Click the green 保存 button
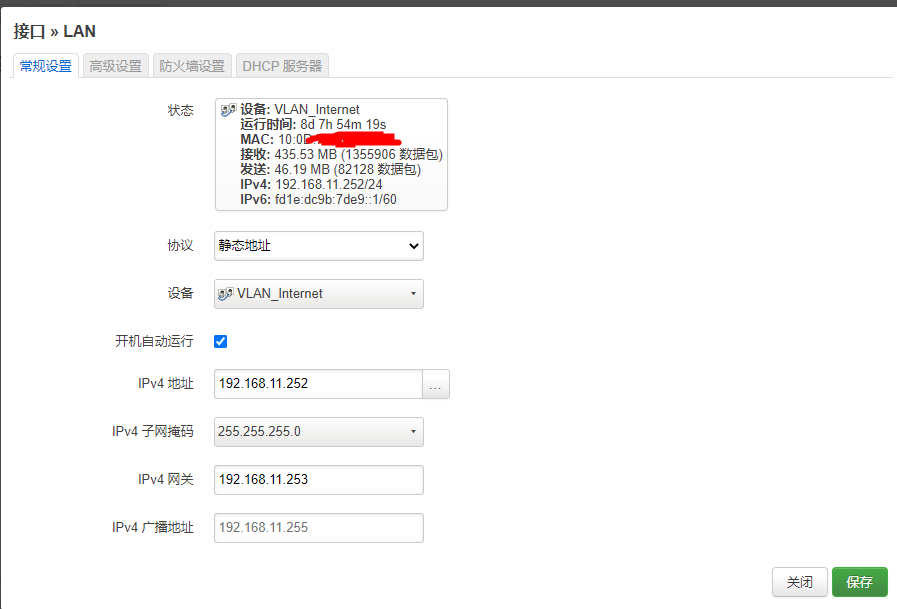Viewport: 897px width, 609px height. tap(860, 582)
